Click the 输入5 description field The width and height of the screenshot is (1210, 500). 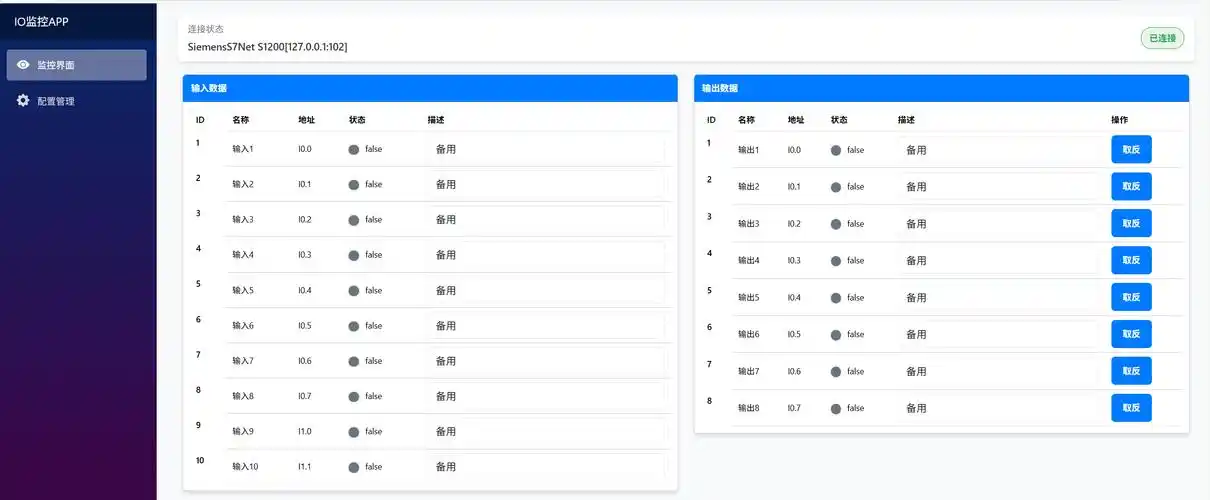pos(546,290)
